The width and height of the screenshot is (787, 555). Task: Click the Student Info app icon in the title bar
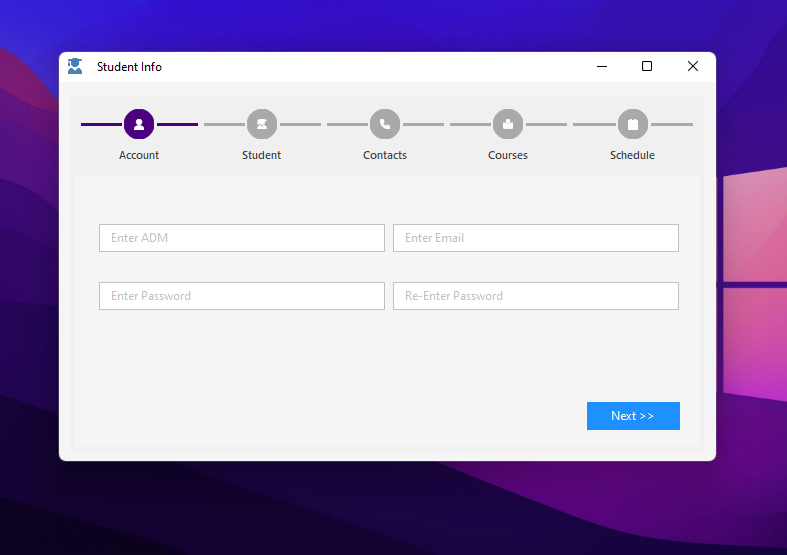[x=75, y=66]
